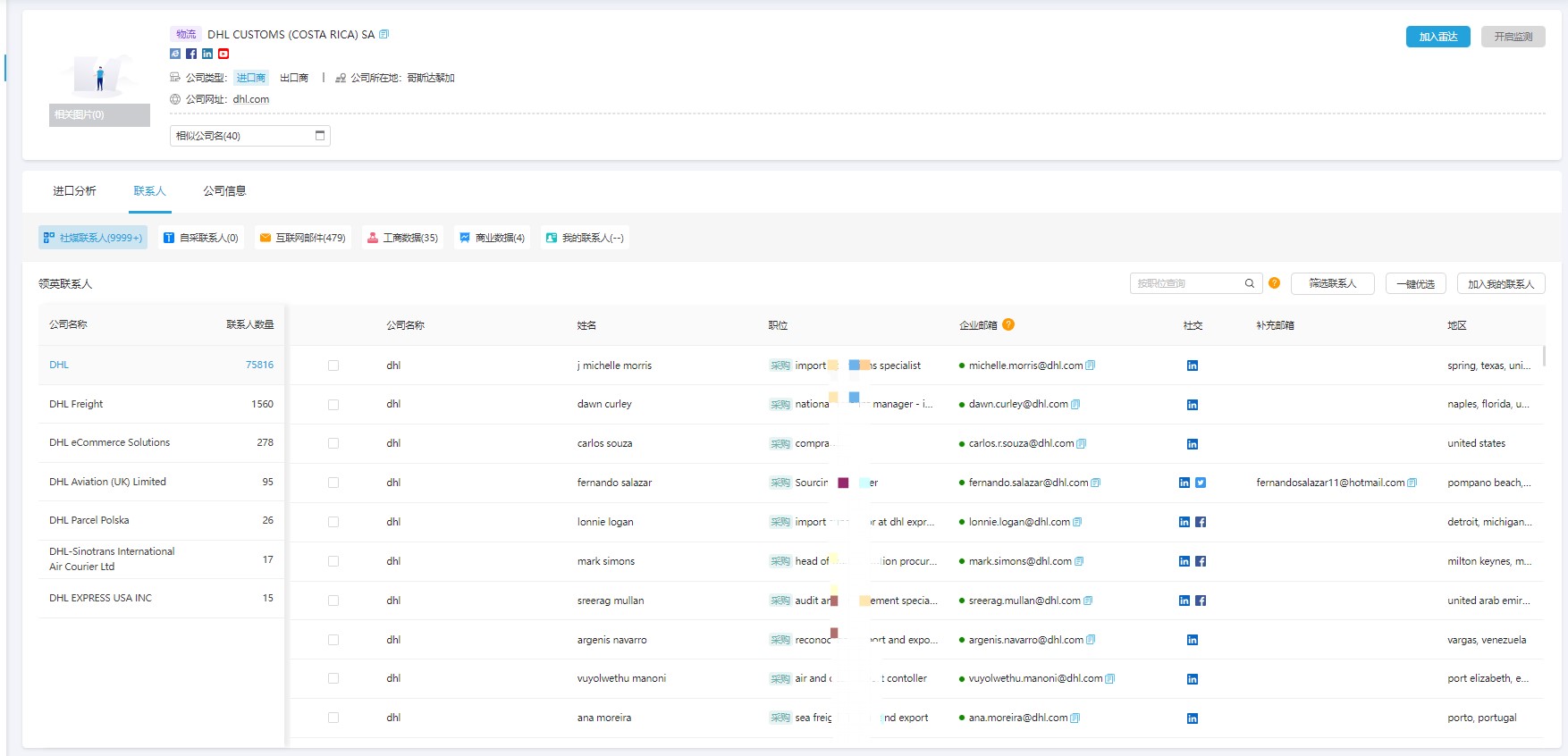
Task: Click the 加入雷达 button
Action: [1437, 37]
